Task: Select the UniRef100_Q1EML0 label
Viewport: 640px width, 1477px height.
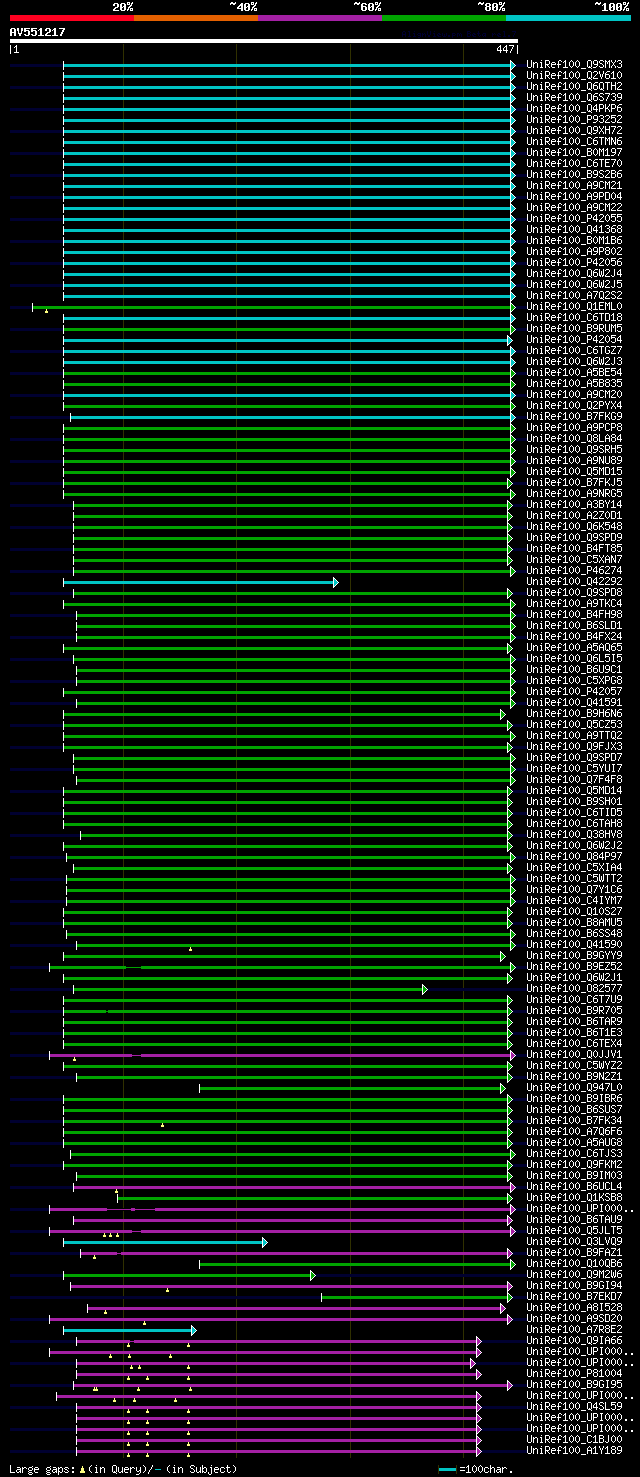Action: point(574,306)
